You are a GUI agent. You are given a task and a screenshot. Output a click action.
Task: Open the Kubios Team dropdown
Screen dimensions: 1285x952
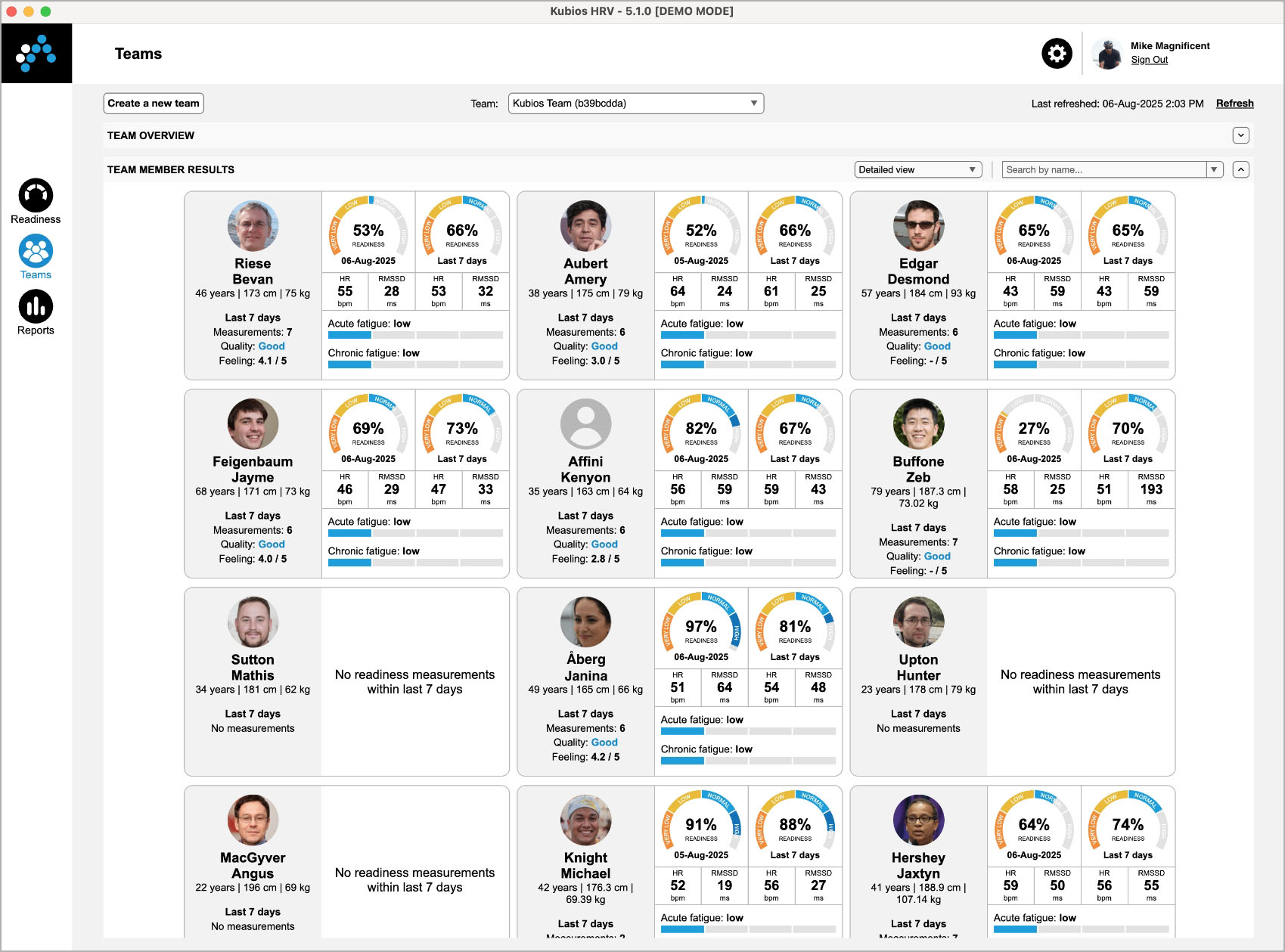[x=636, y=104]
